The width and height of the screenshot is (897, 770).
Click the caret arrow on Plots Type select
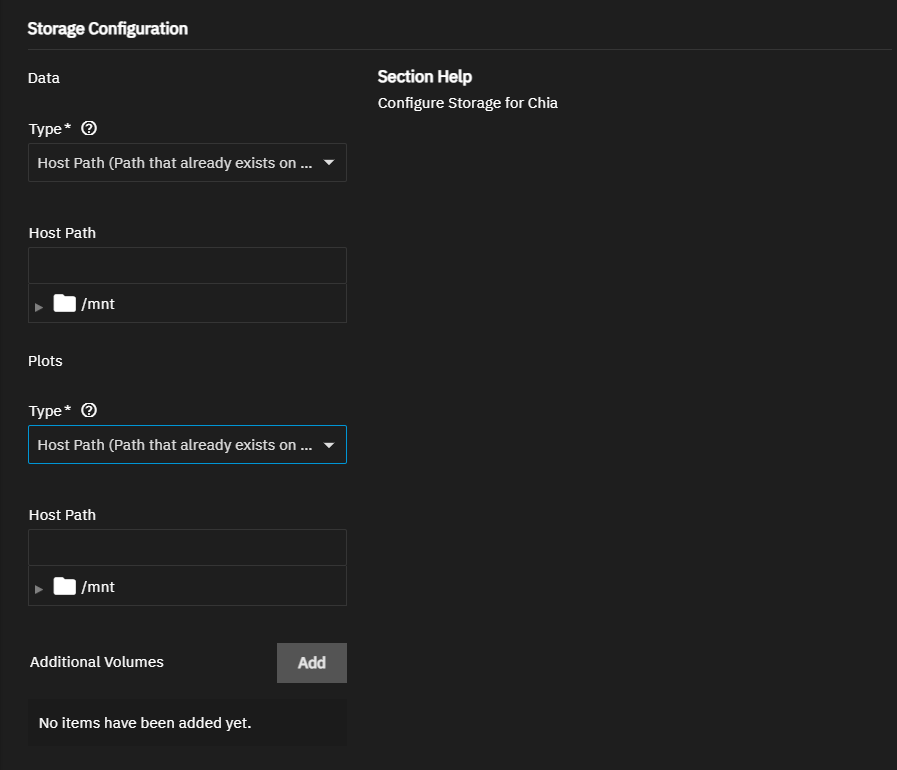click(329, 445)
